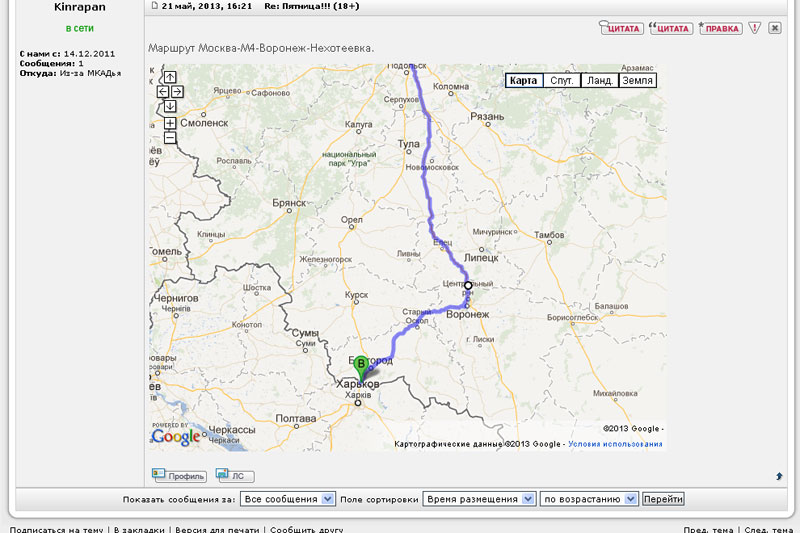The image size is (800, 533).
Task: Select the 'Земля' map view
Action: [x=637, y=80]
